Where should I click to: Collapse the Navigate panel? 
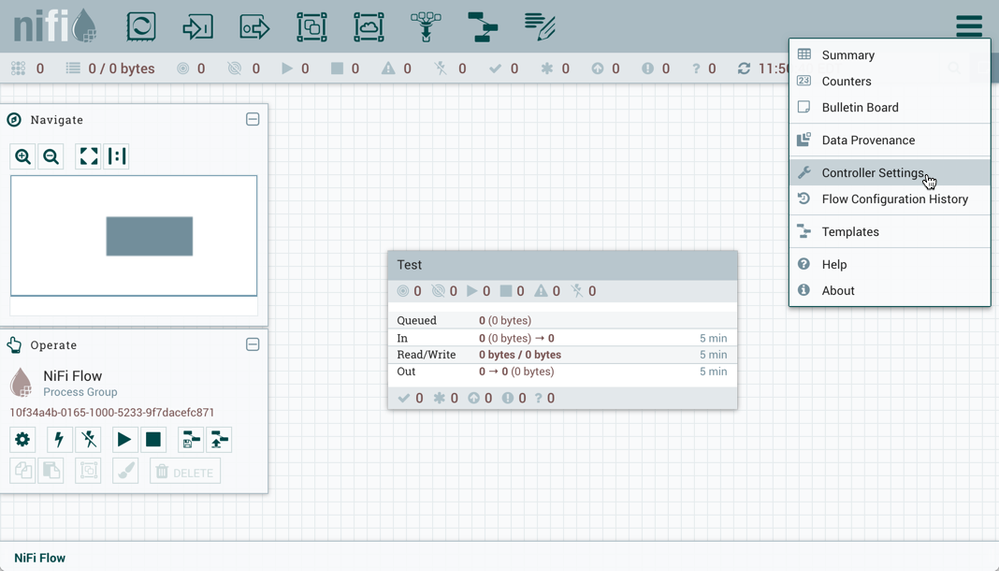tap(253, 119)
